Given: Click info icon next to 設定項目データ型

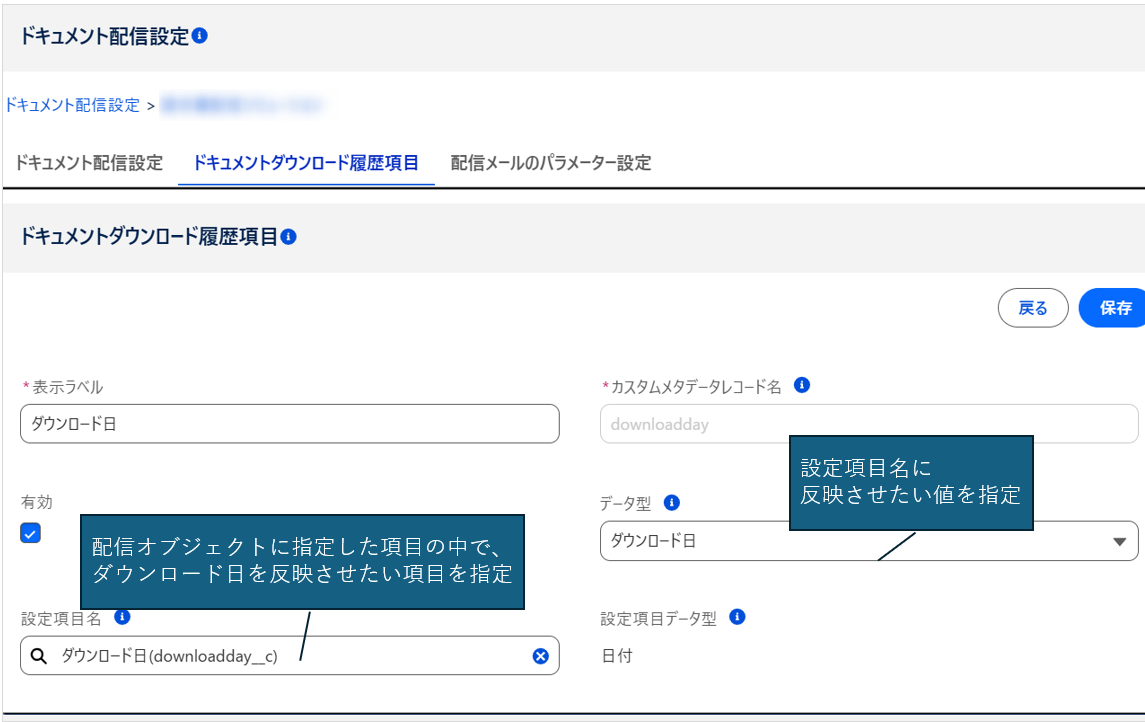Looking at the screenshot, I should [x=737, y=617].
